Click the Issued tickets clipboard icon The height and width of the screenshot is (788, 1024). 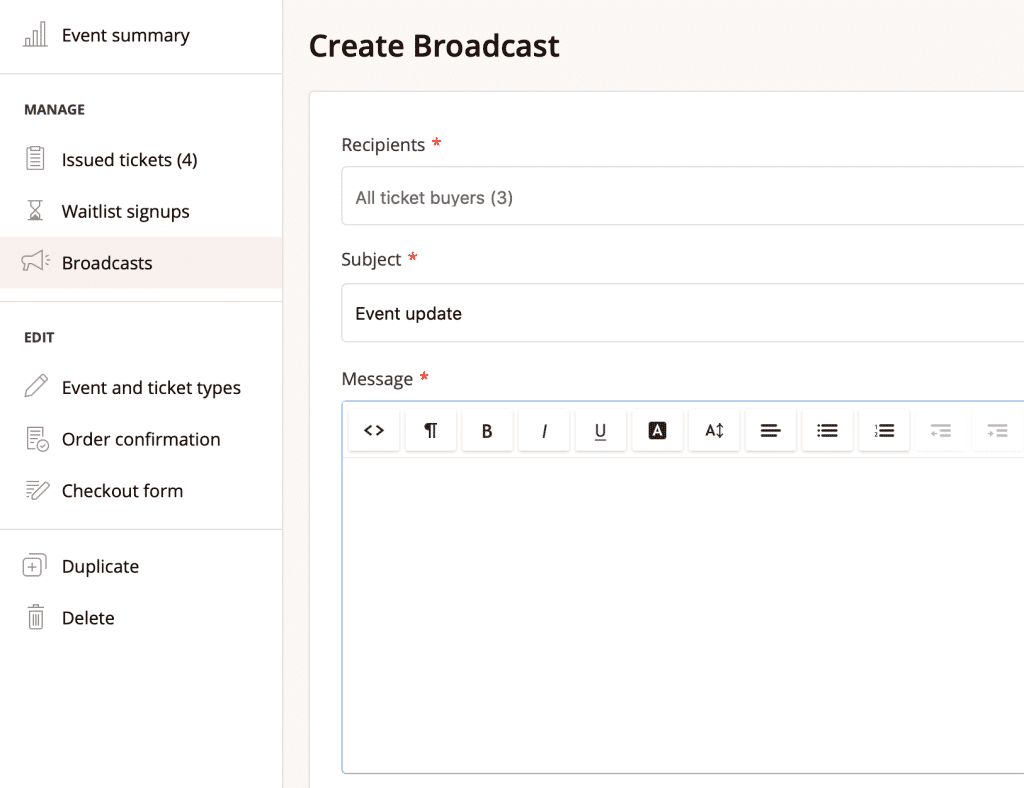(35, 159)
